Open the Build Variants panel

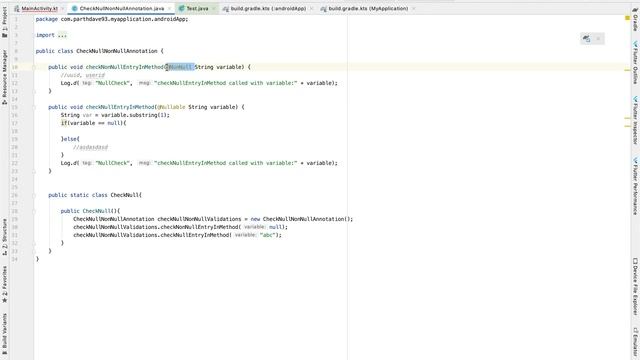pos(4,334)
